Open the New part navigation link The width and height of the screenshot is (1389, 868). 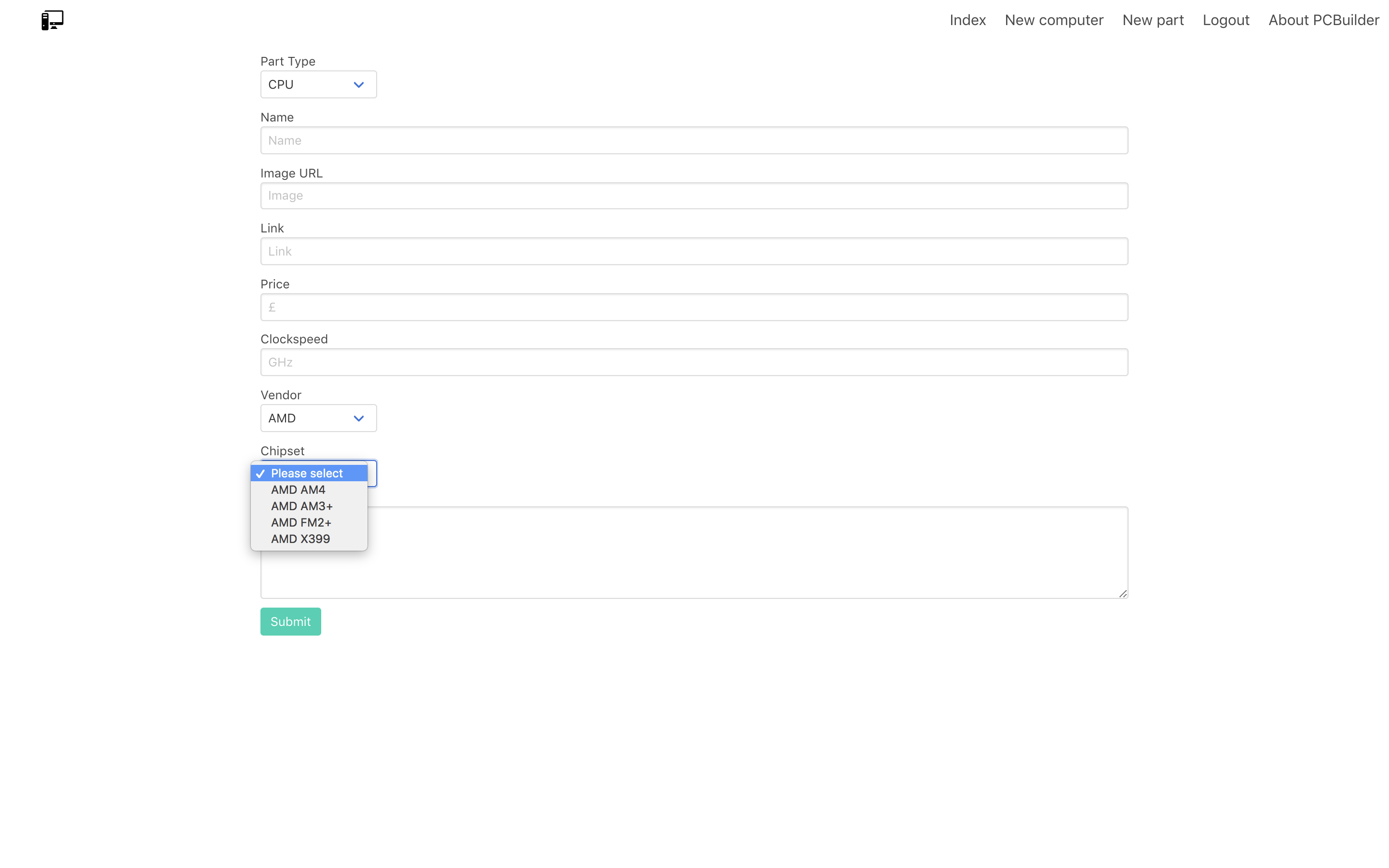coord(1153,20)
